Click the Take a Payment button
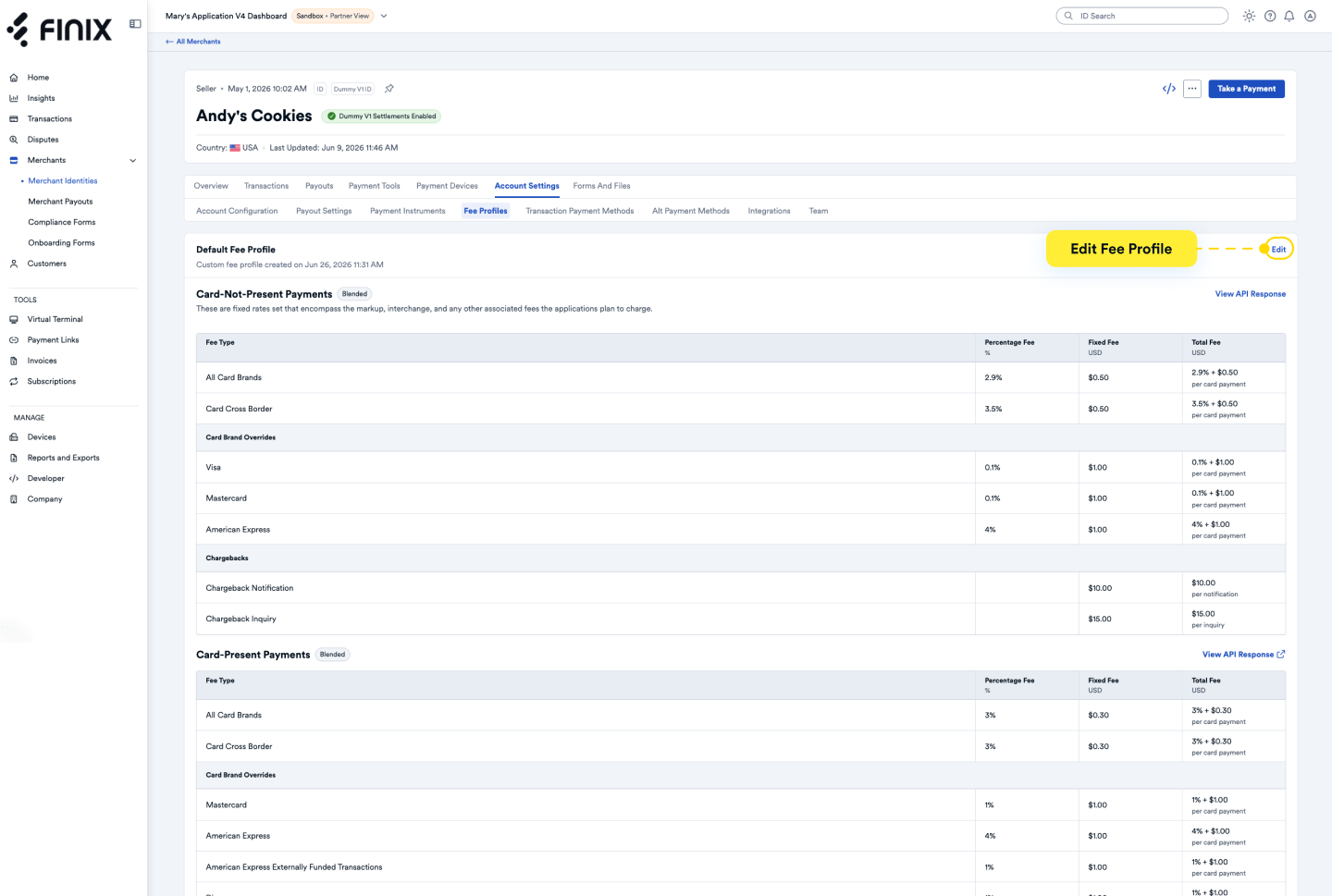This screenshot has width=1332, height=896. pyautogui.click(x=1246, y=89)
